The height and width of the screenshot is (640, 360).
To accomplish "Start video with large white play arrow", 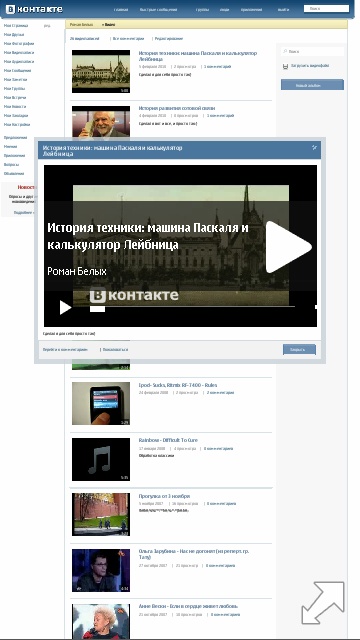I will [289, 247].
